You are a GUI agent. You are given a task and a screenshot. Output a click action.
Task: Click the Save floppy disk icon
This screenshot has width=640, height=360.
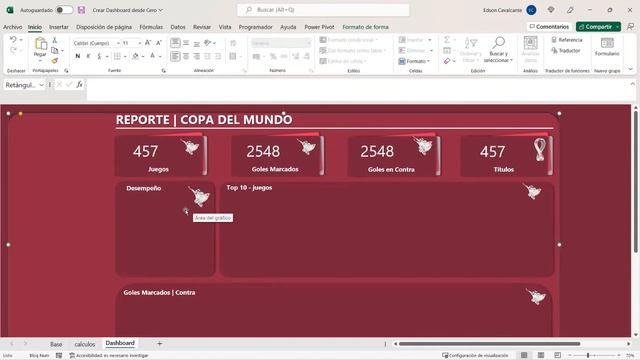pos(82,10)
